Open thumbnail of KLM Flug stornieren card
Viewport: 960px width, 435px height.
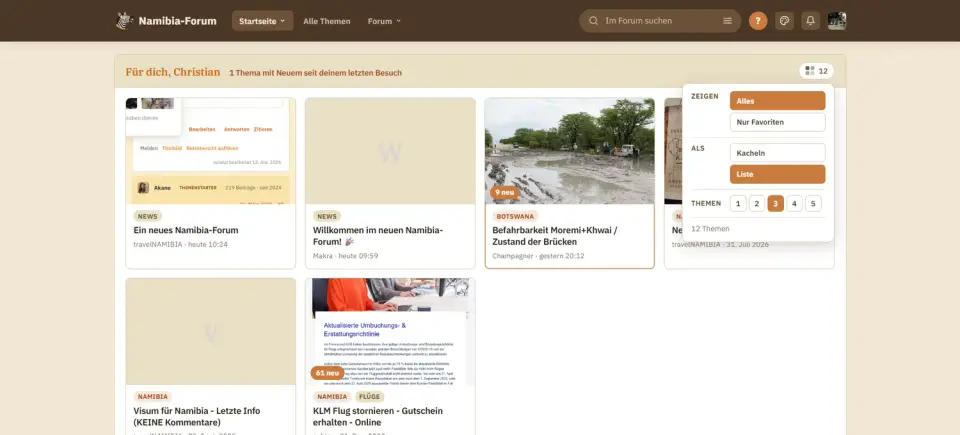[390, 331]
